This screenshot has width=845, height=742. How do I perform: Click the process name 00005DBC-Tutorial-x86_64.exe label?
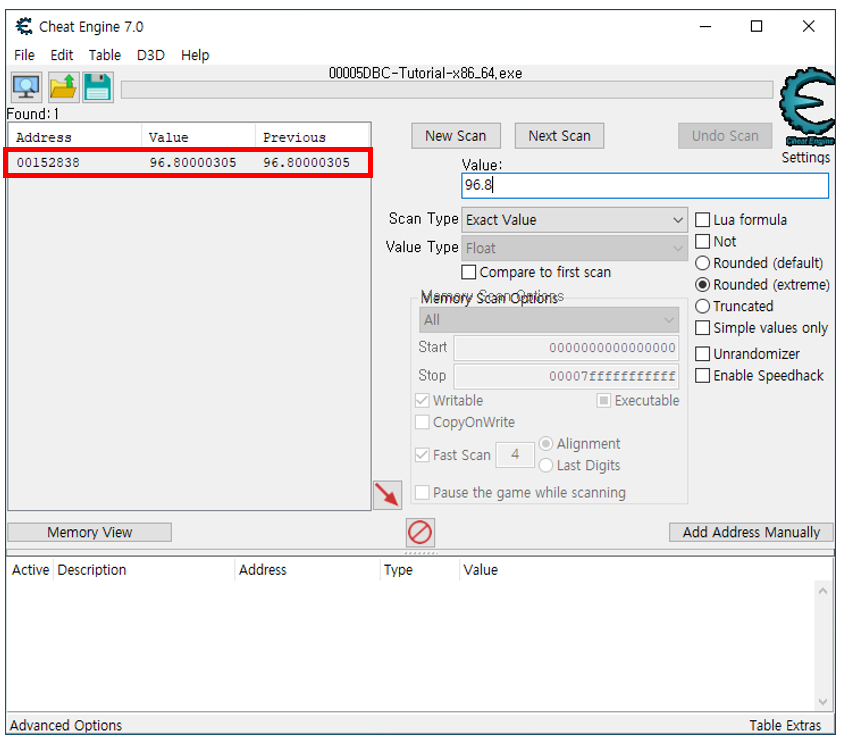coord(425,73)
